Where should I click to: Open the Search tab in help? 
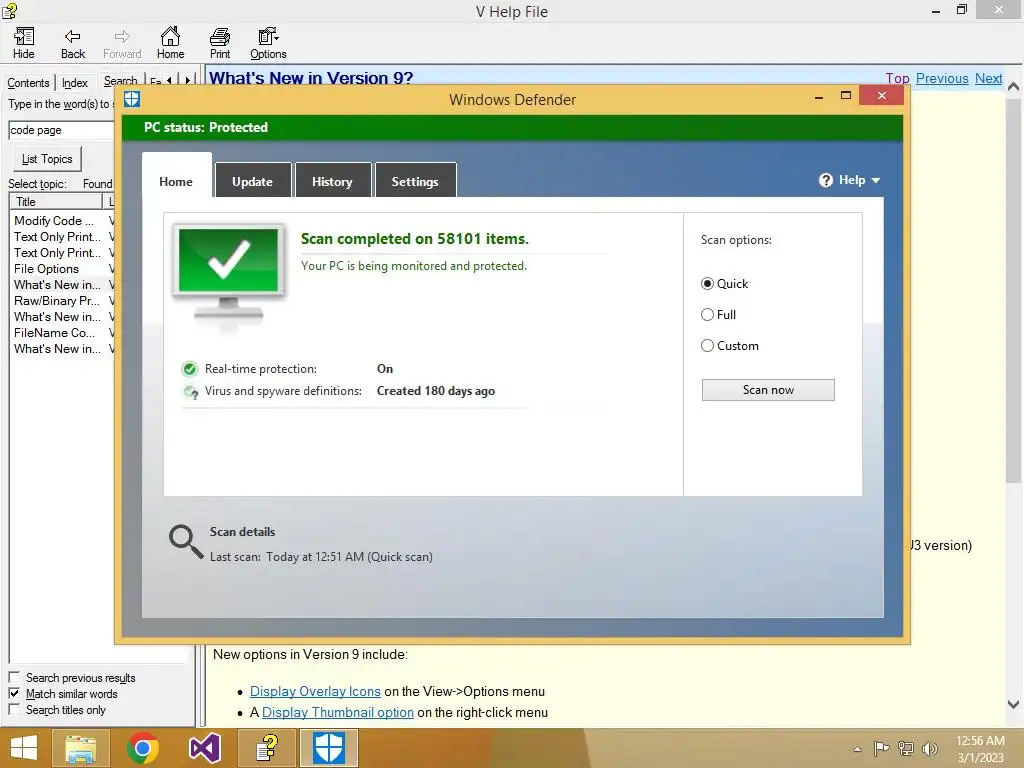[x=121, y=80]
